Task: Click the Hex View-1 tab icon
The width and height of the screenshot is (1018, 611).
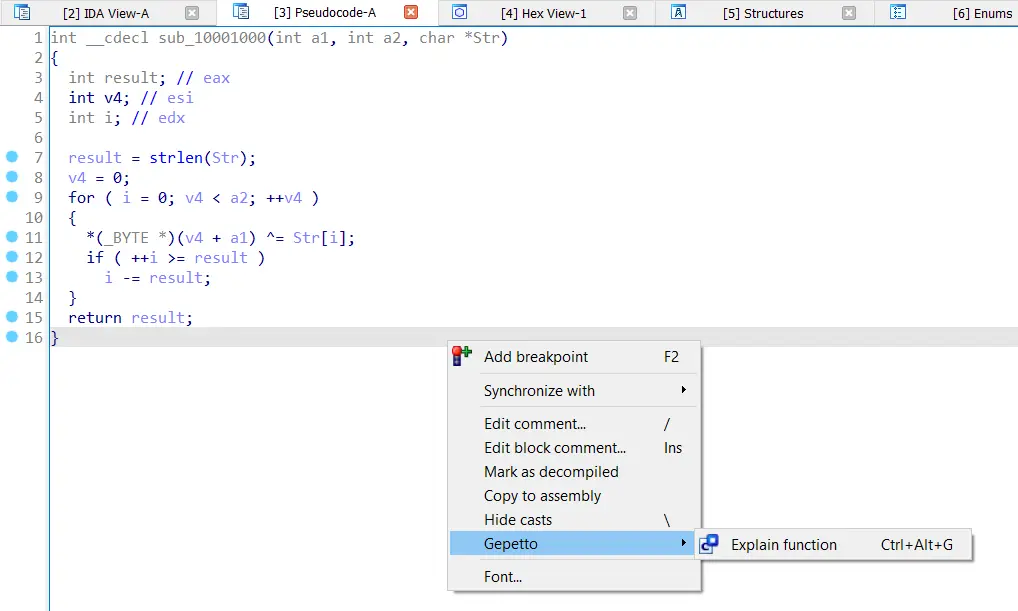Action: [x=460, y=12]
